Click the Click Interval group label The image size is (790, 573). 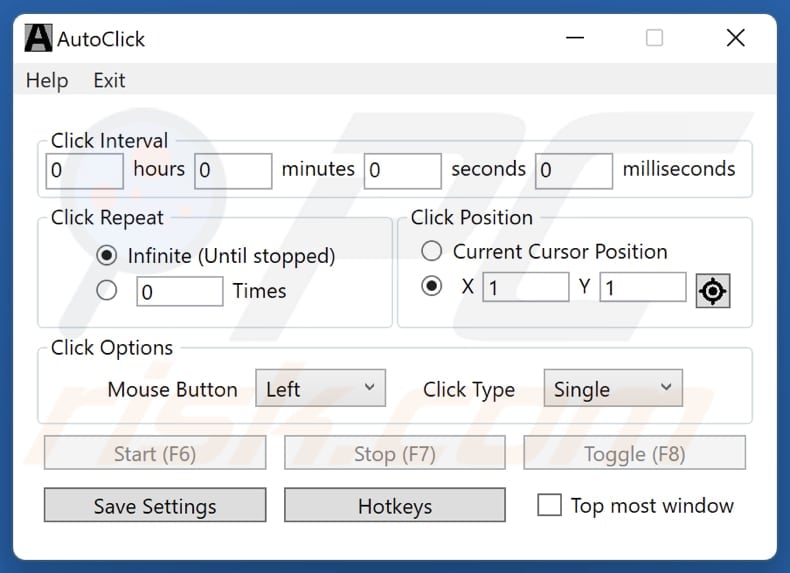[109, 141]
